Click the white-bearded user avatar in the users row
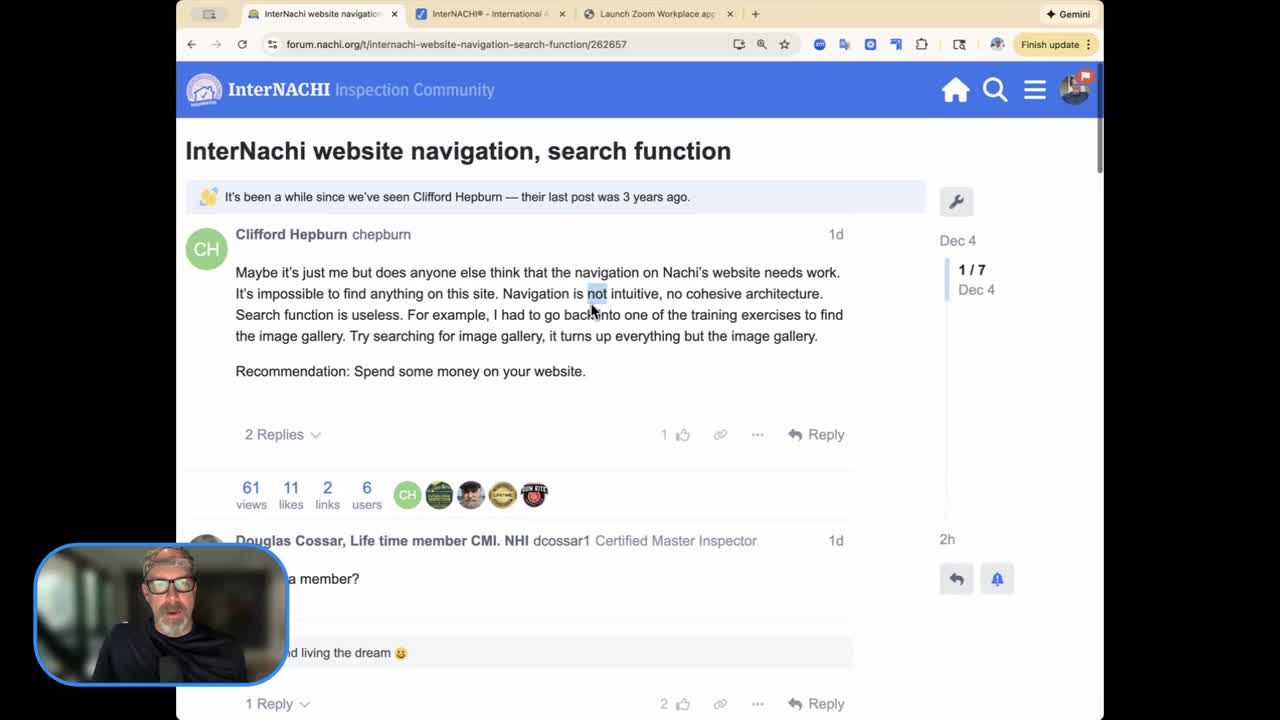Screen dimensions: 1280x720 click(471, 494)
